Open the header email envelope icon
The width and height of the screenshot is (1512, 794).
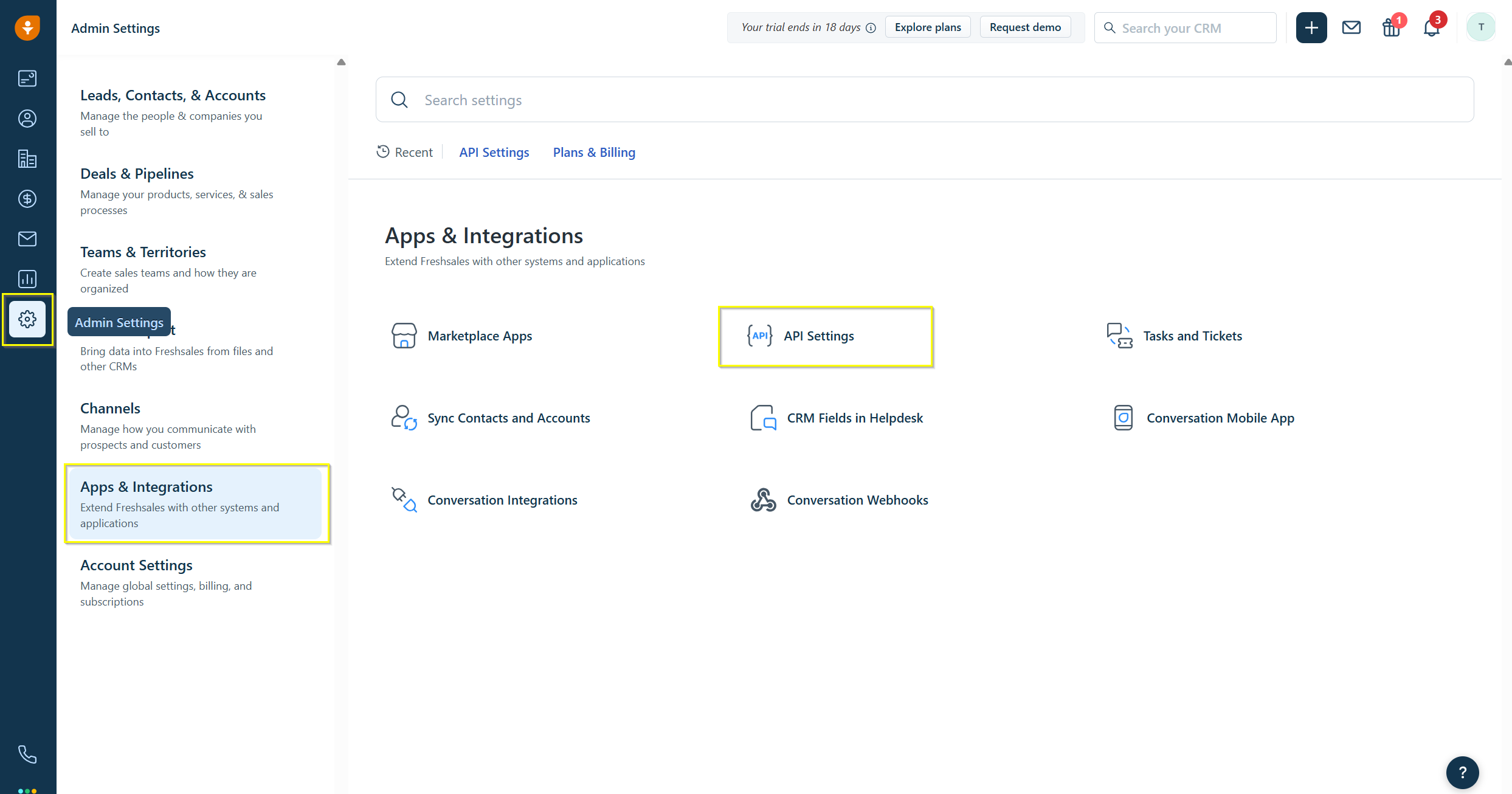1351,28
